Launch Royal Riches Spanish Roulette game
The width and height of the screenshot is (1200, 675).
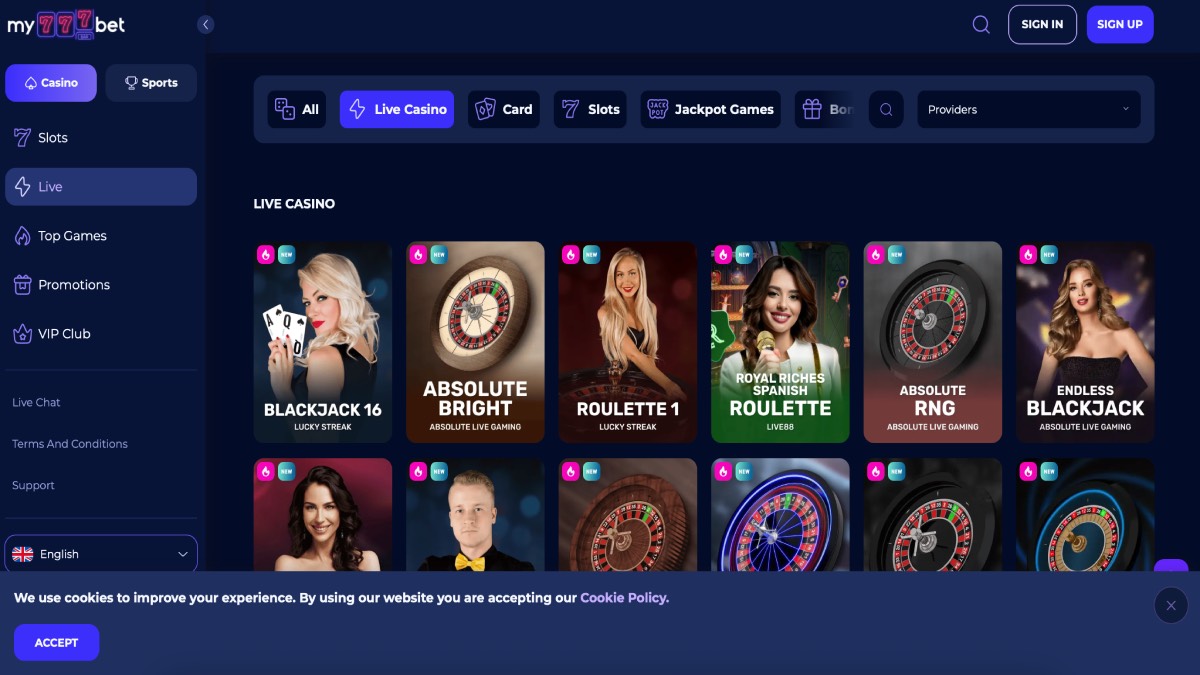click(780, 342)
